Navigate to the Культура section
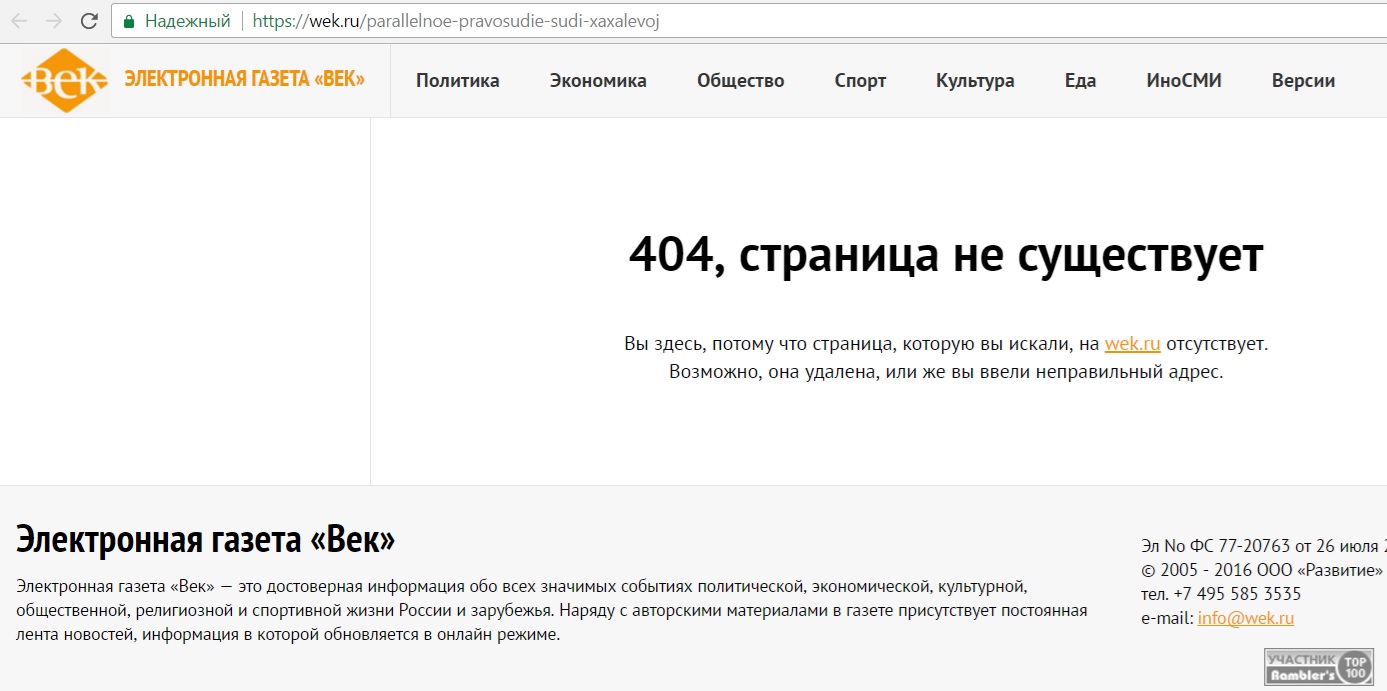 975,81
